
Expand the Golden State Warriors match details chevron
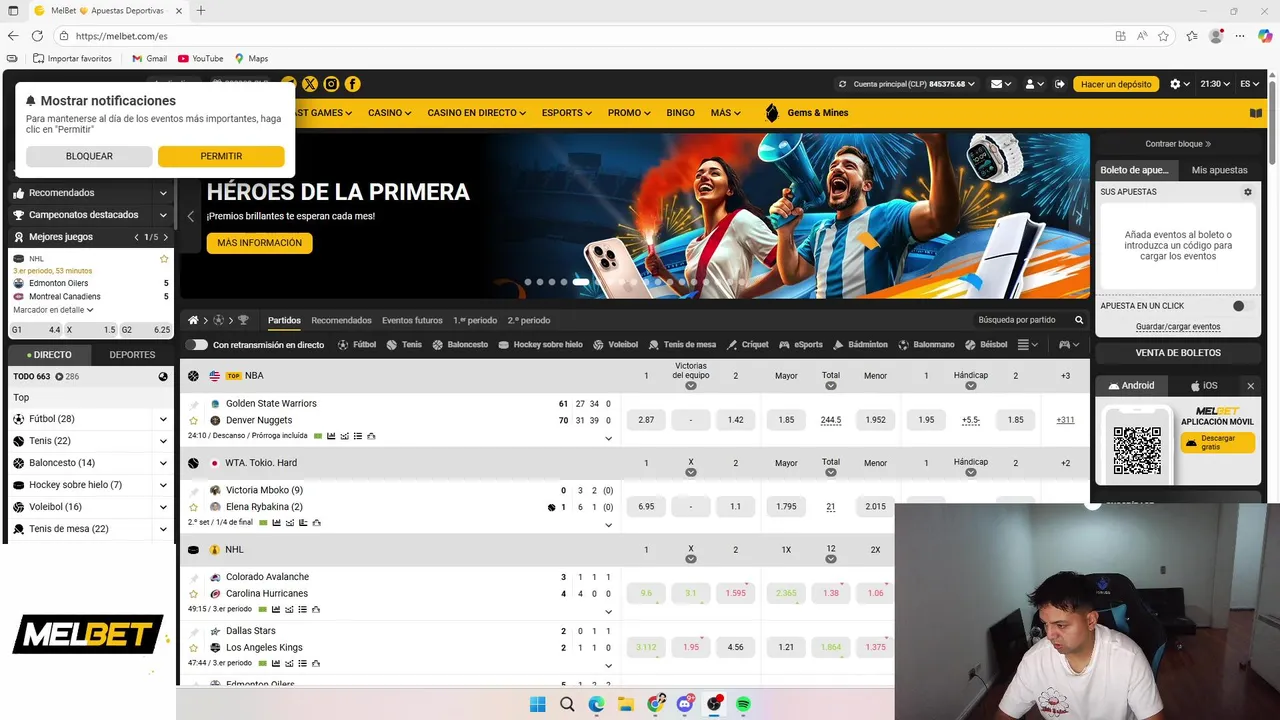point(608,438)
